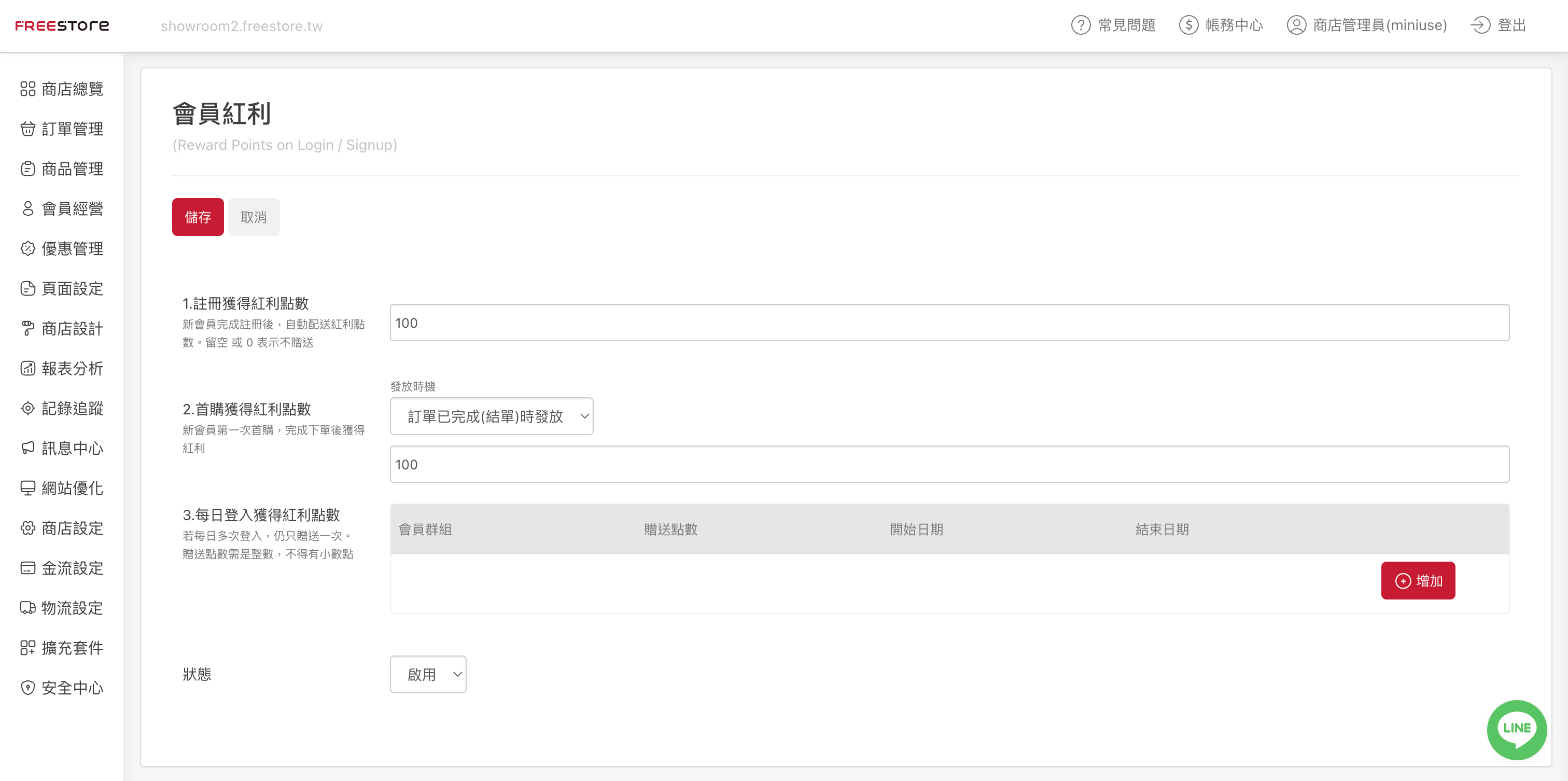Expand the 發放時機 timing dropdown

tap(491, 416)
